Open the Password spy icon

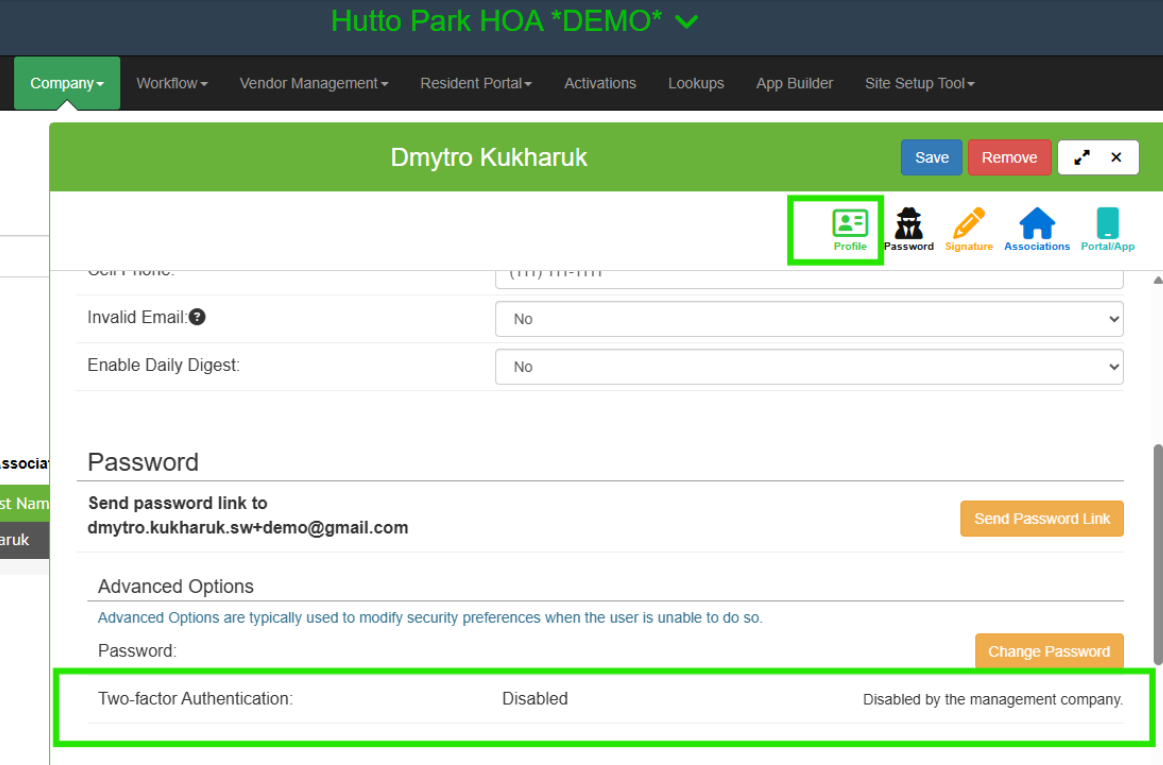click(x=908, y=229)
